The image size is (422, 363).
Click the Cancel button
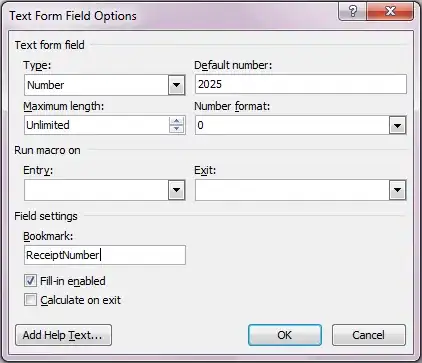click(369, 335)
